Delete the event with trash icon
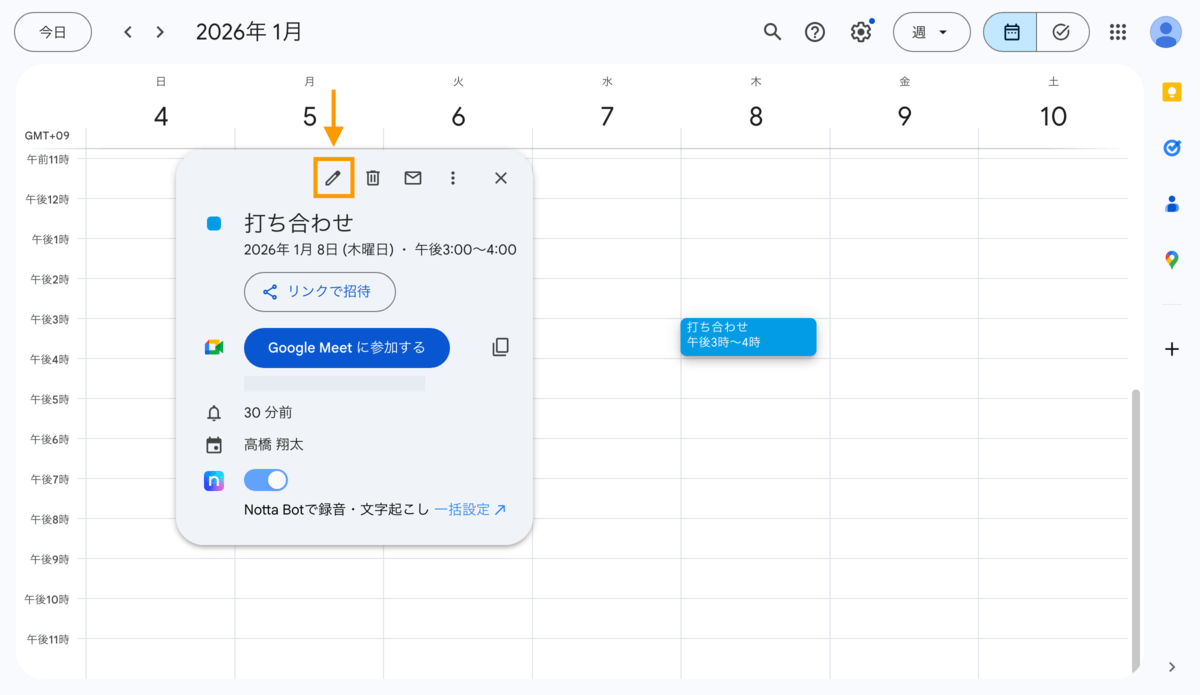 373,178
